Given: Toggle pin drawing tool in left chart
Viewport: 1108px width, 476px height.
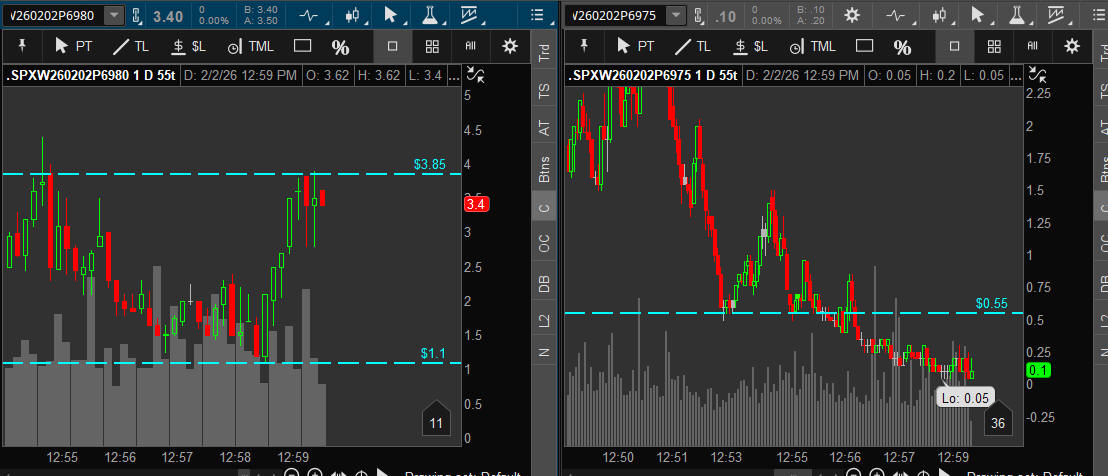Looking at the screenshot, I should [22, 46].
